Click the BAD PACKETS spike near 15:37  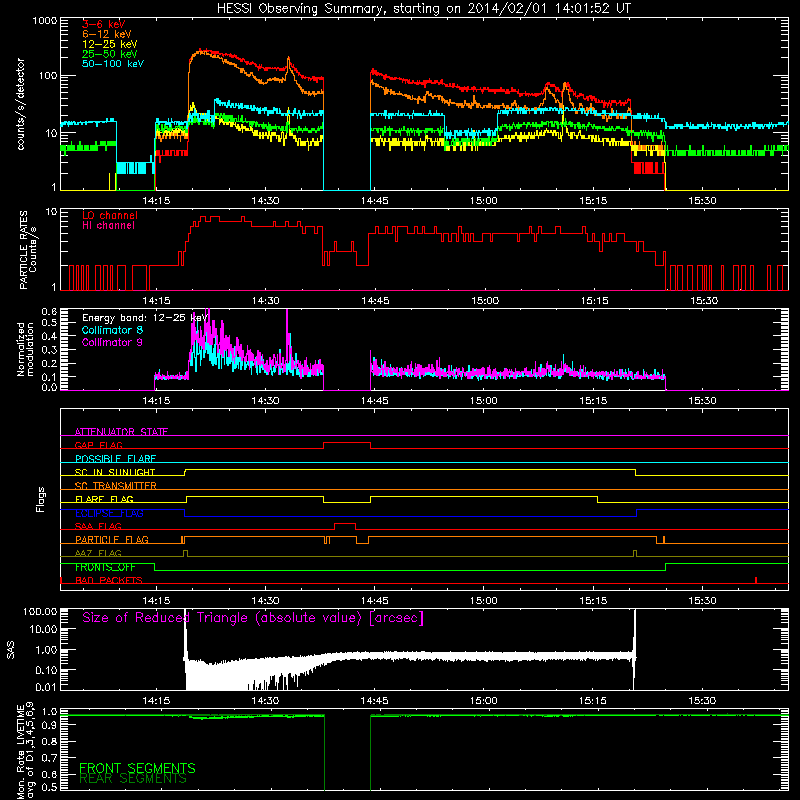pyautogui.click(x=756, y=580)
